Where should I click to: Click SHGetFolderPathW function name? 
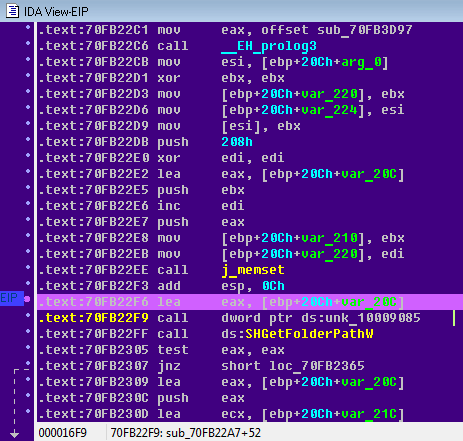point(309,334)
